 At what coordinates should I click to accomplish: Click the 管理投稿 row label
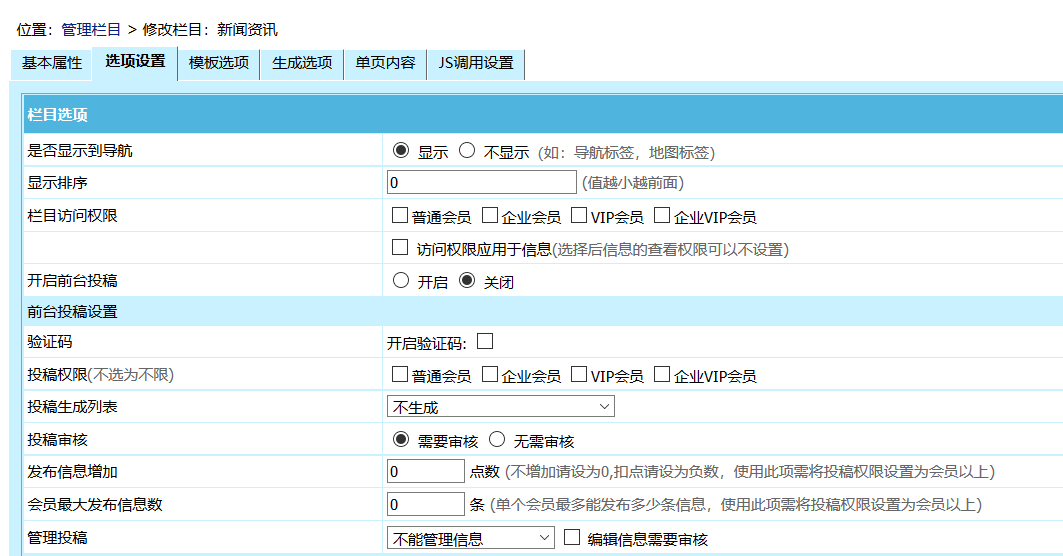[x=58, y=538]
